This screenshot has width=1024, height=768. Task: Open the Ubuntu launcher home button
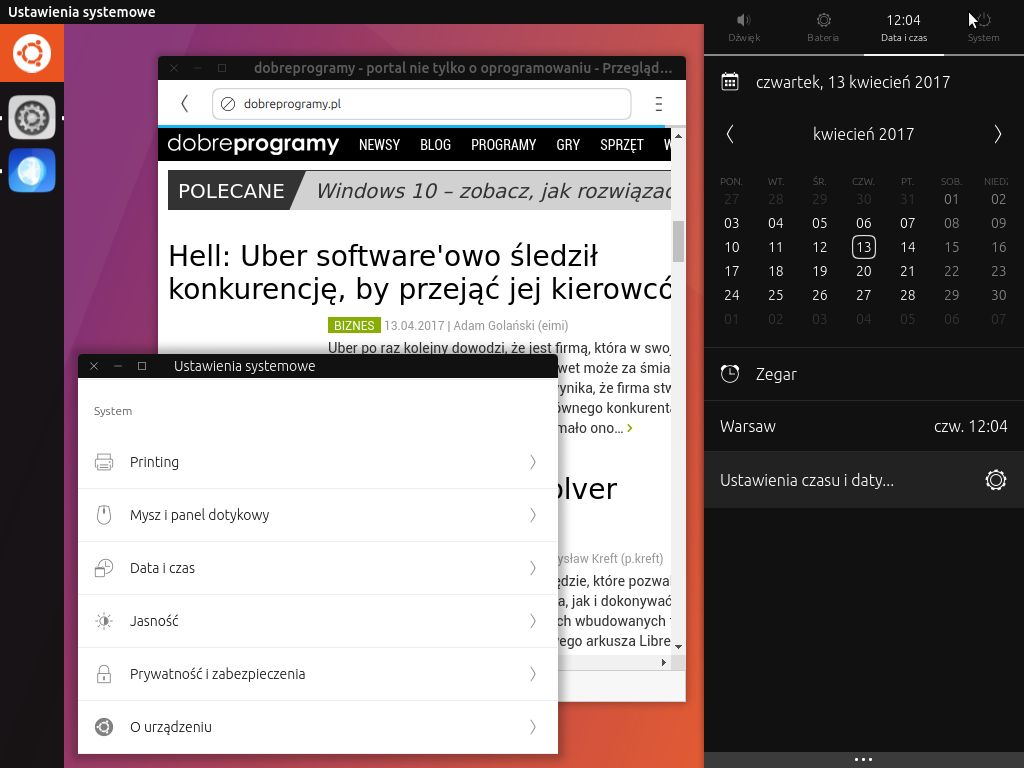coord(31,53)
